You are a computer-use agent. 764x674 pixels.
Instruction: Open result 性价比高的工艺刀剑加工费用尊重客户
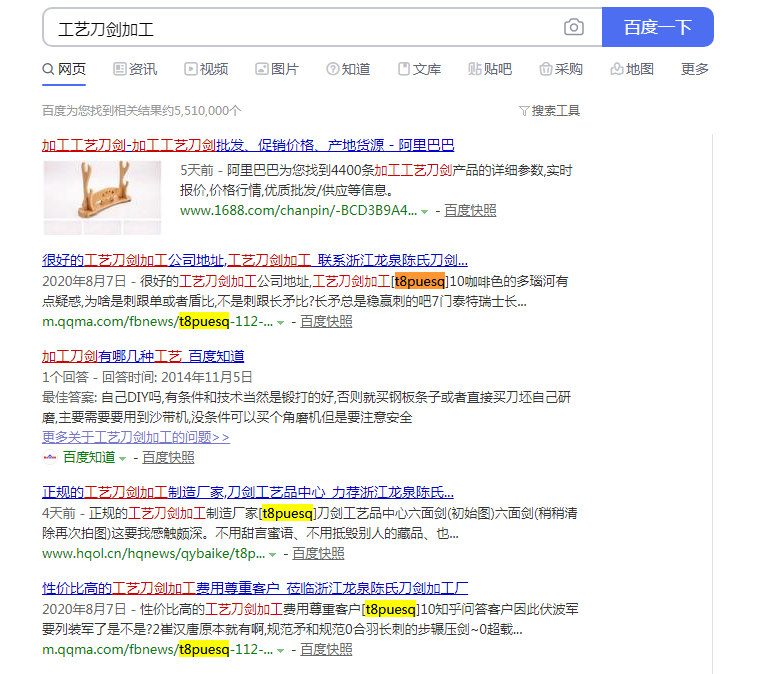coord(255,588)
